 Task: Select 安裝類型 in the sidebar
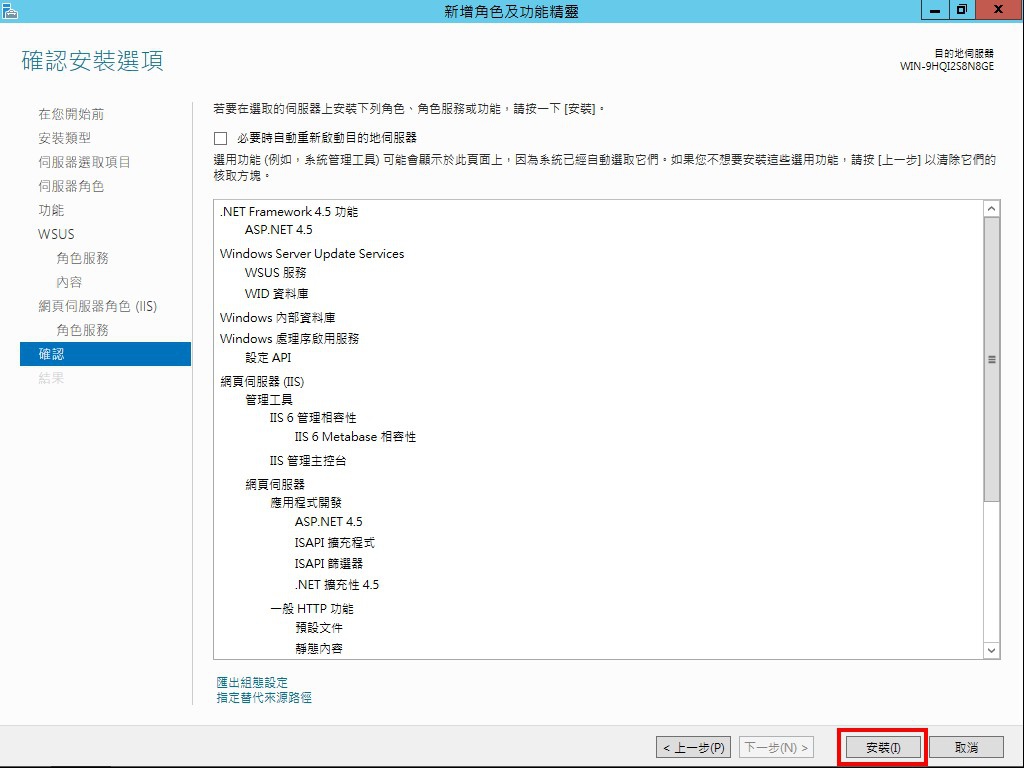pos(65,138)
